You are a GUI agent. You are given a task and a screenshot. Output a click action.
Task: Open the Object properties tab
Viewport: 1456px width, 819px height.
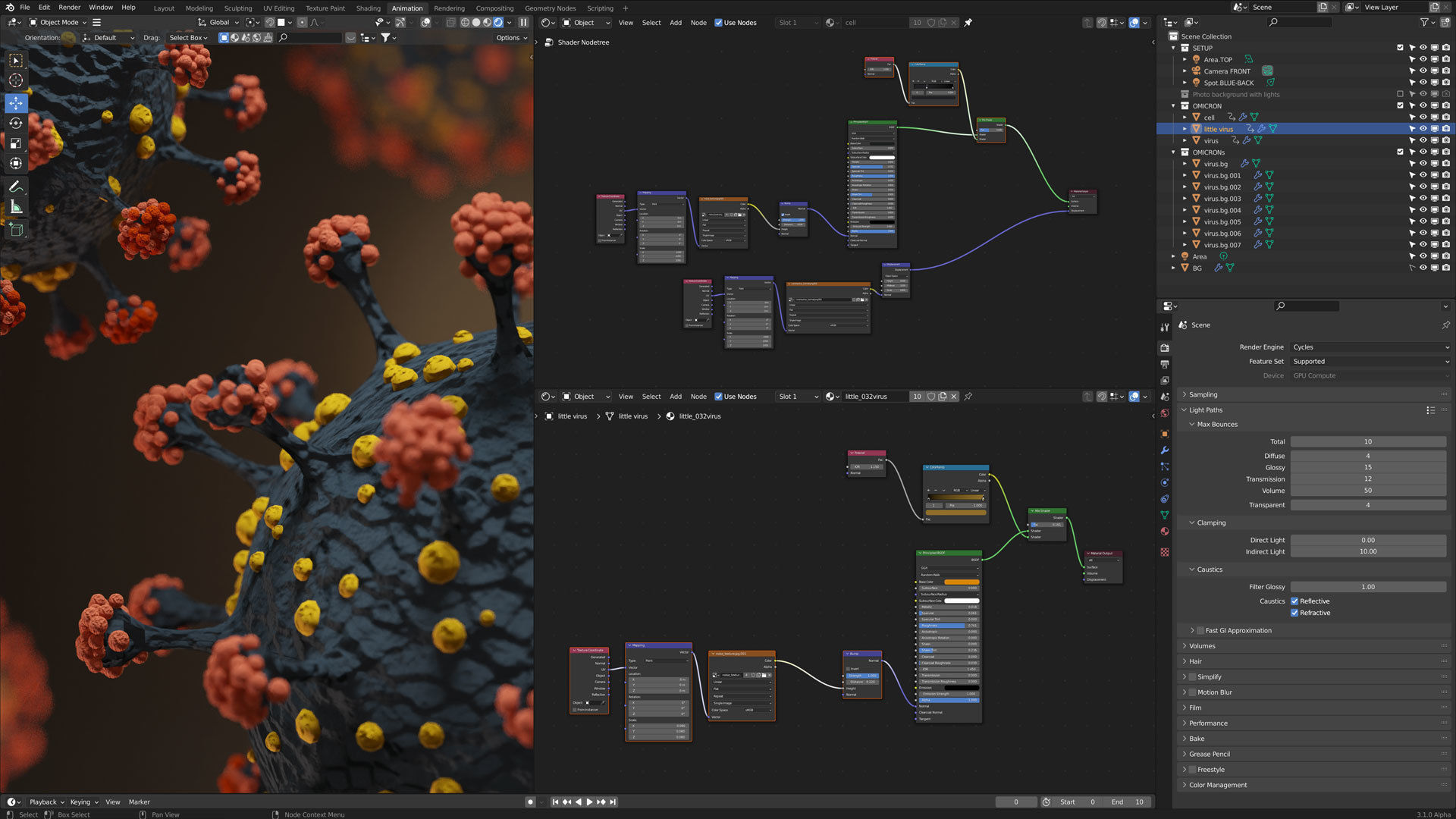(x=1165, y=434)
